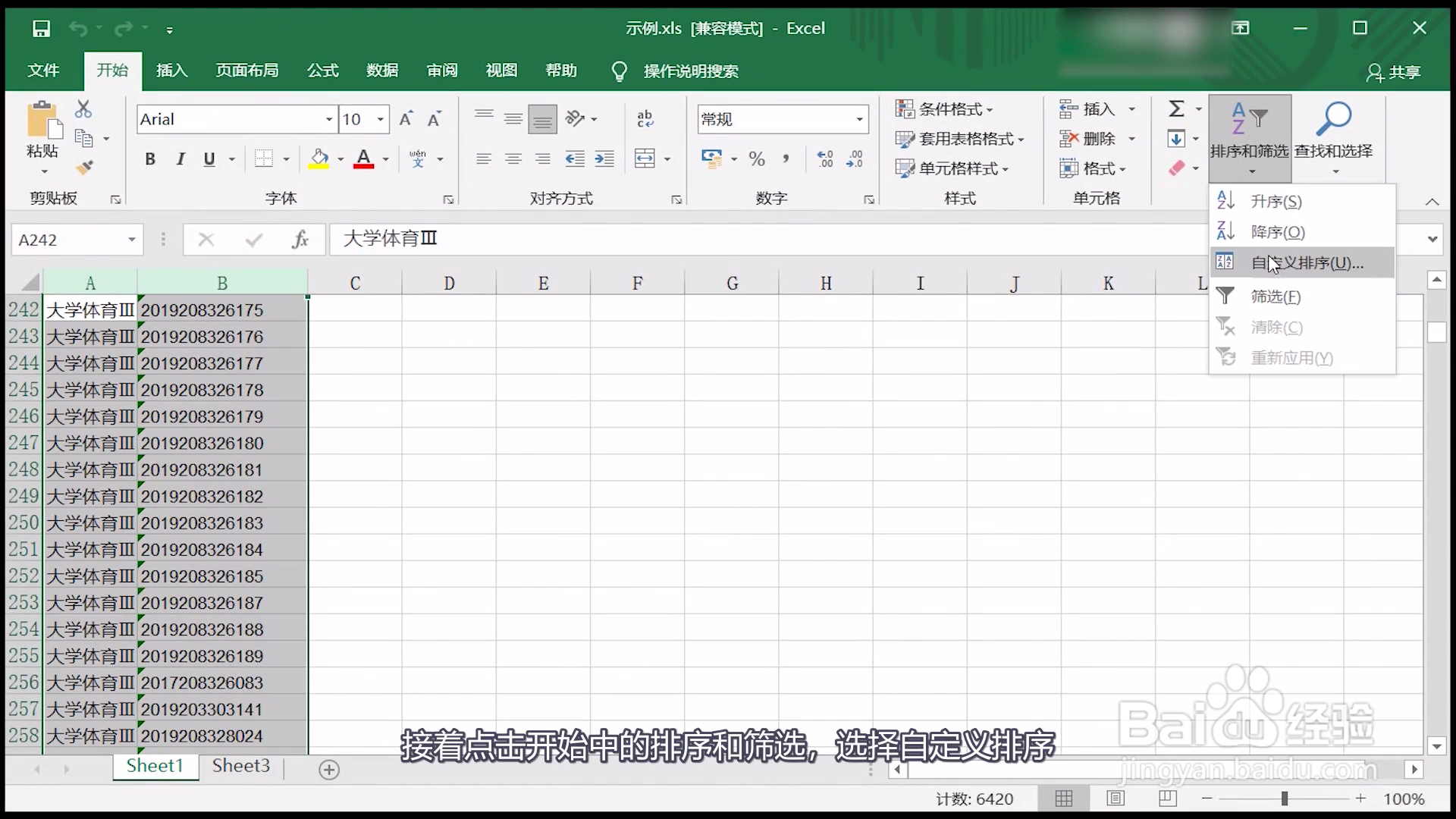Switch to Page Layout view in status bar
Screen dimensions: 1456x819
(x=1116, y=799)
